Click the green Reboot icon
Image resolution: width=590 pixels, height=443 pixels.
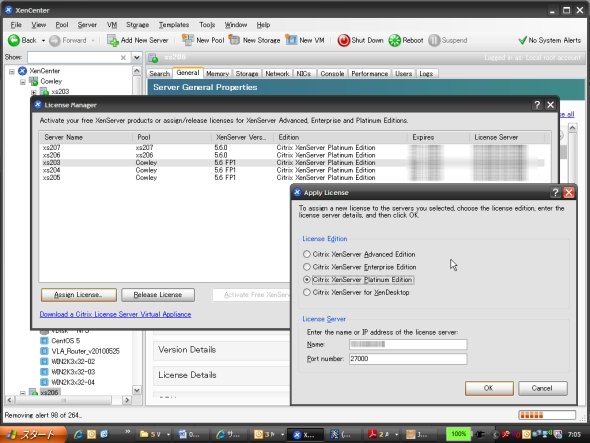(x=394, y=40)
